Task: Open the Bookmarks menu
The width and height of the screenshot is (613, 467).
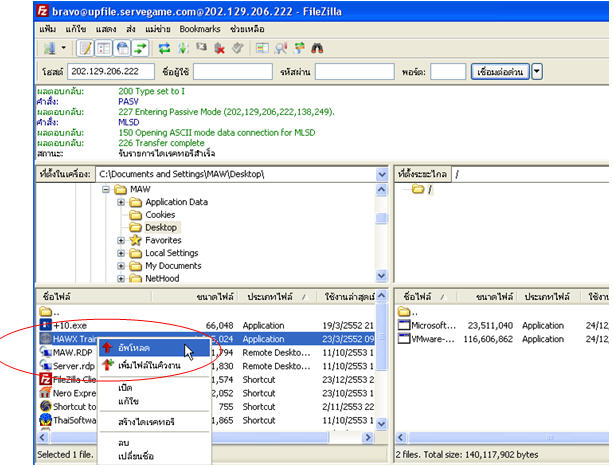Action: coord(200,29)
